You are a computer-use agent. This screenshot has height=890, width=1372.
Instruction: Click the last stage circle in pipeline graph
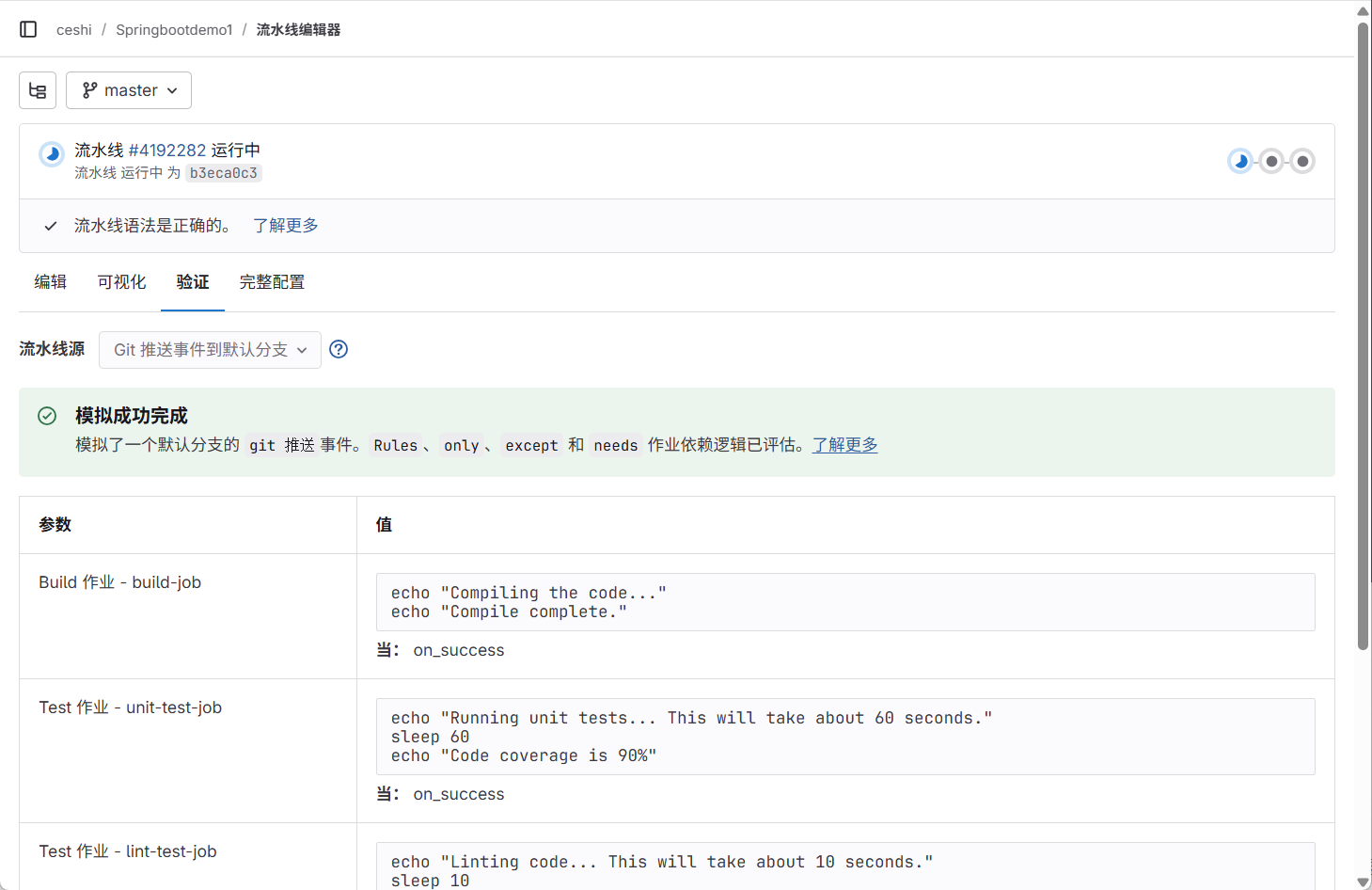pyautogui.click(x=1302, y=161)
